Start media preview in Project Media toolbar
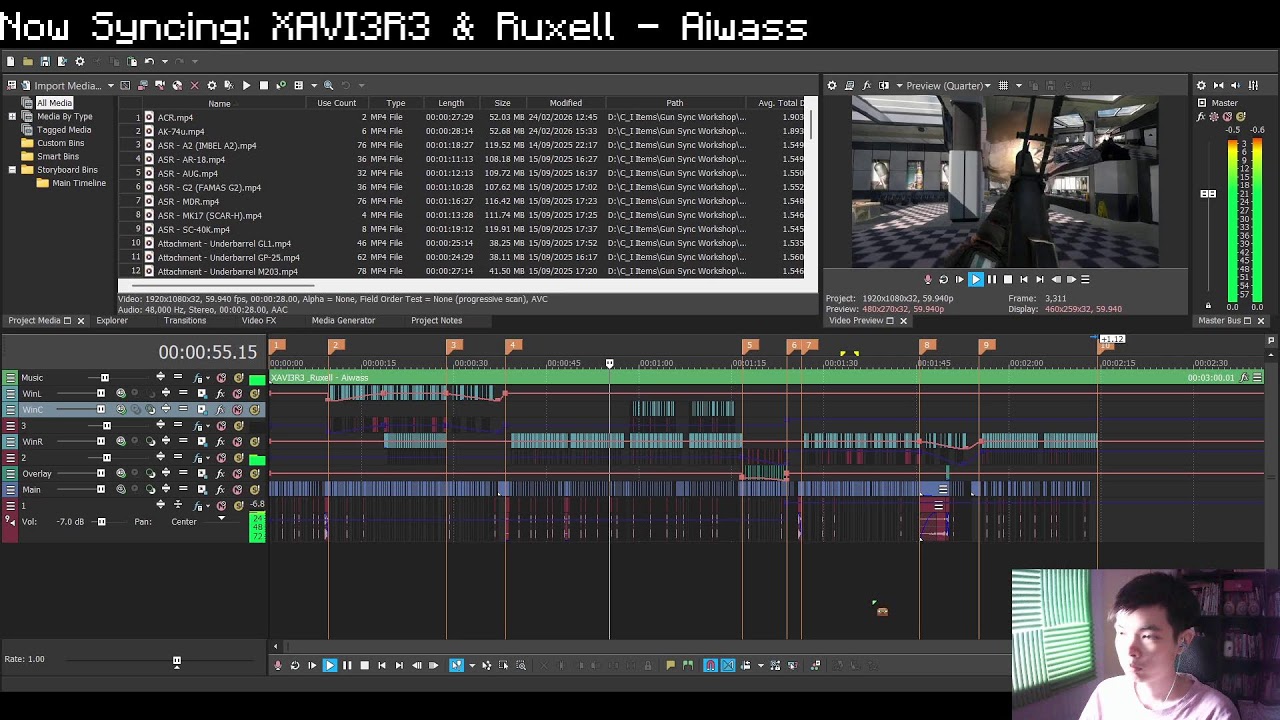The image size is (1280, 720). [x=246, y=85]
